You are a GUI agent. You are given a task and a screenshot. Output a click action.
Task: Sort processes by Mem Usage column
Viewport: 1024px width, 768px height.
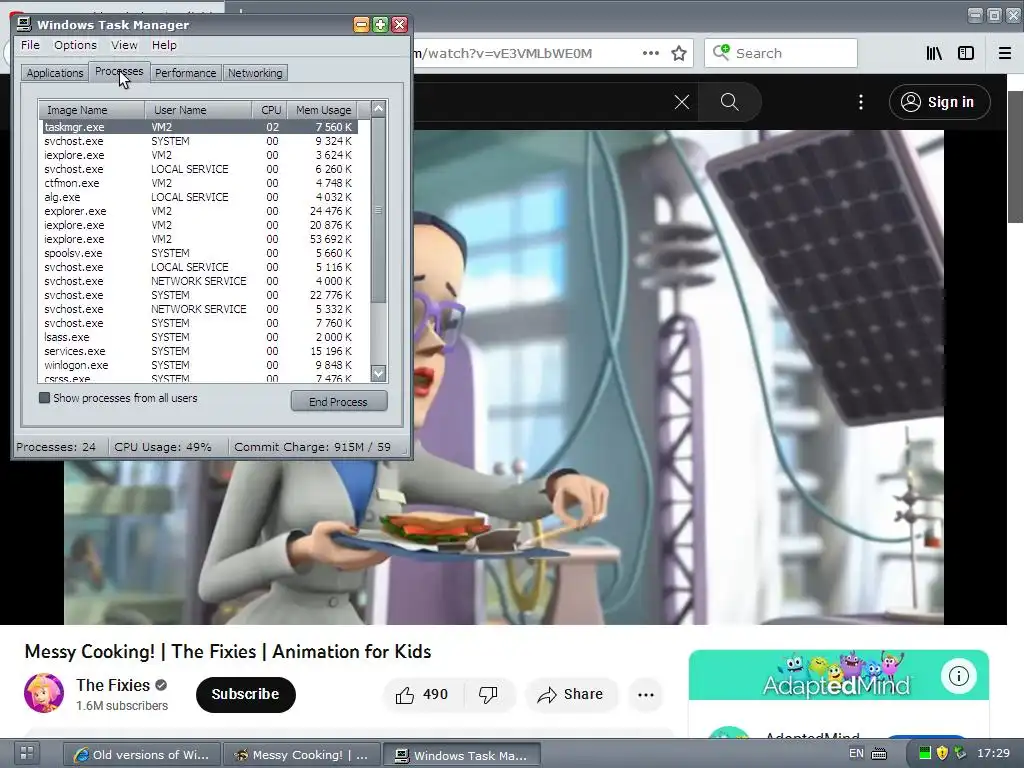[323, 110]
